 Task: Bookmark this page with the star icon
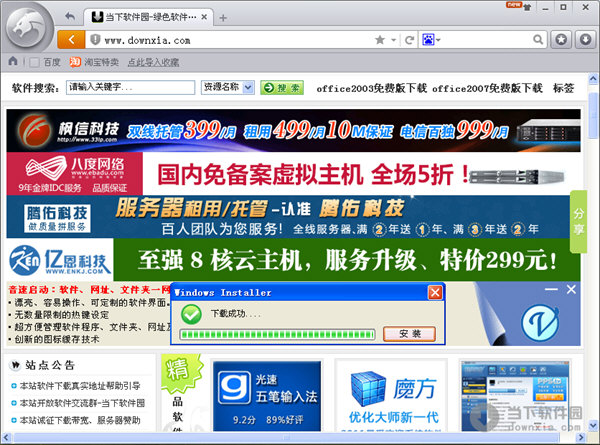380,40
